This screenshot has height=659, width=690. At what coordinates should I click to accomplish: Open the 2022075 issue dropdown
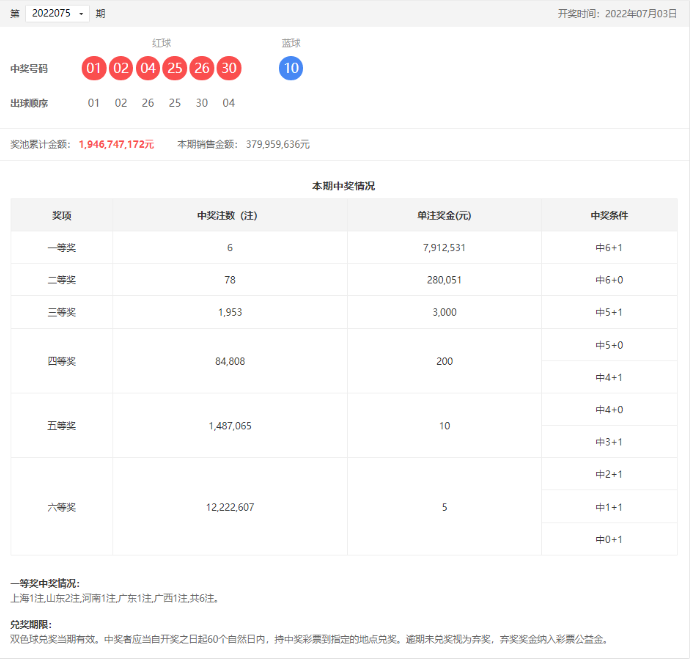click(x=57, y=14)
